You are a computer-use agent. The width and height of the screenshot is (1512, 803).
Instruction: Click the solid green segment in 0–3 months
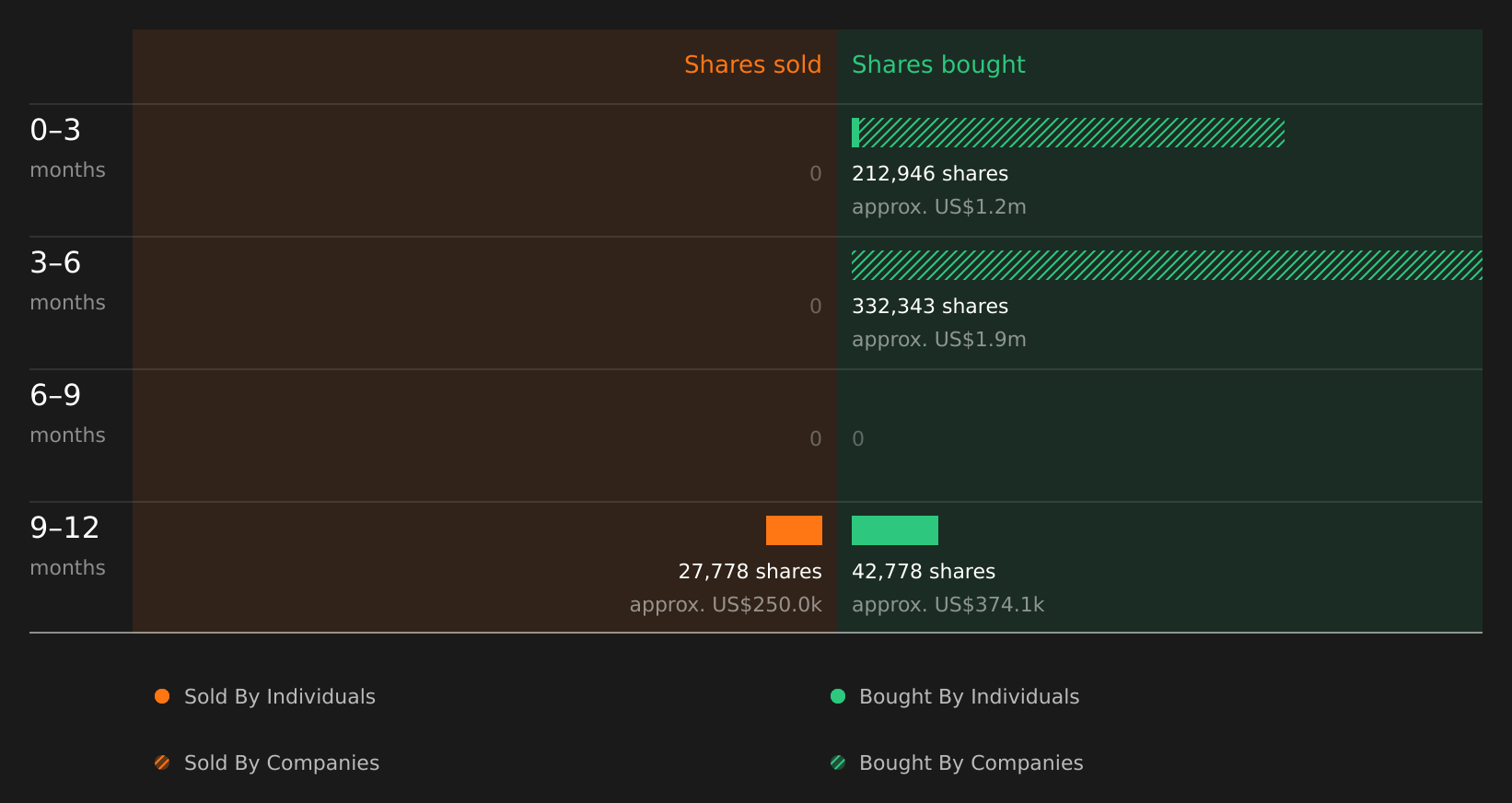[x=855, y=133]
